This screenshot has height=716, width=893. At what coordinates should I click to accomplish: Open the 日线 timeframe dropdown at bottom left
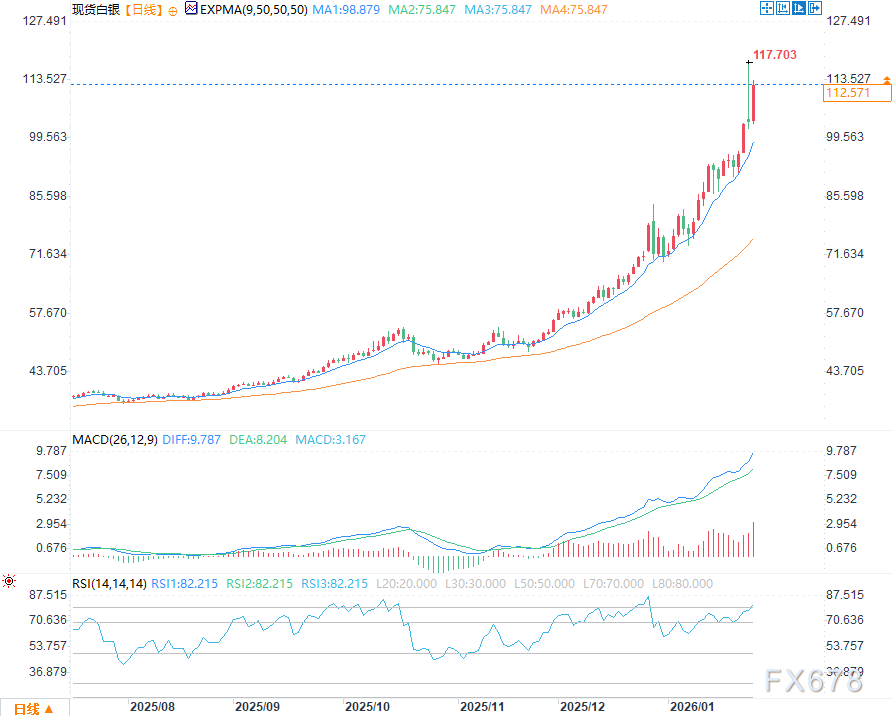point(27,708)
